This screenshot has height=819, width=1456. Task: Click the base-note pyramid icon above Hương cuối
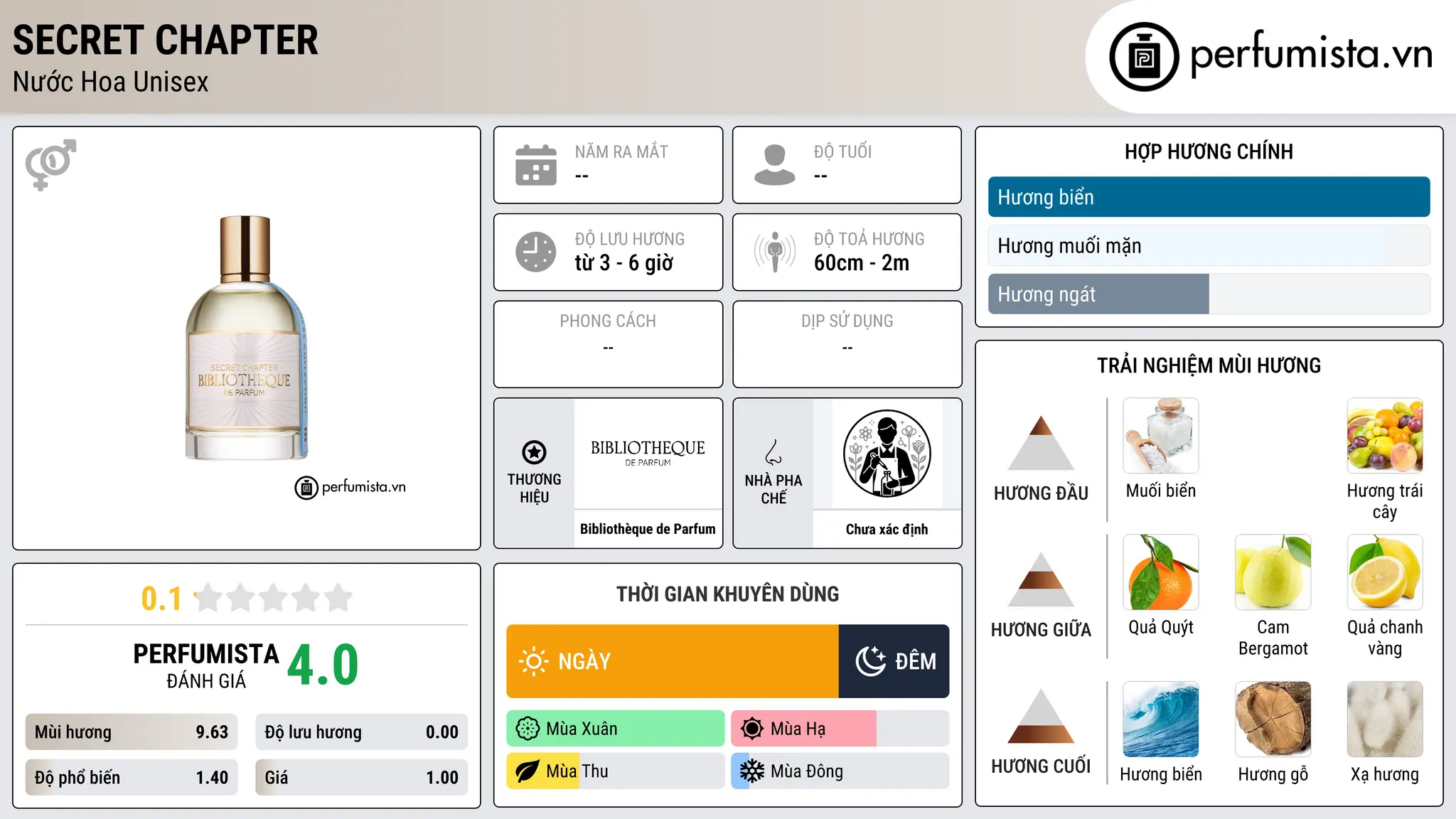(1041, 716)
